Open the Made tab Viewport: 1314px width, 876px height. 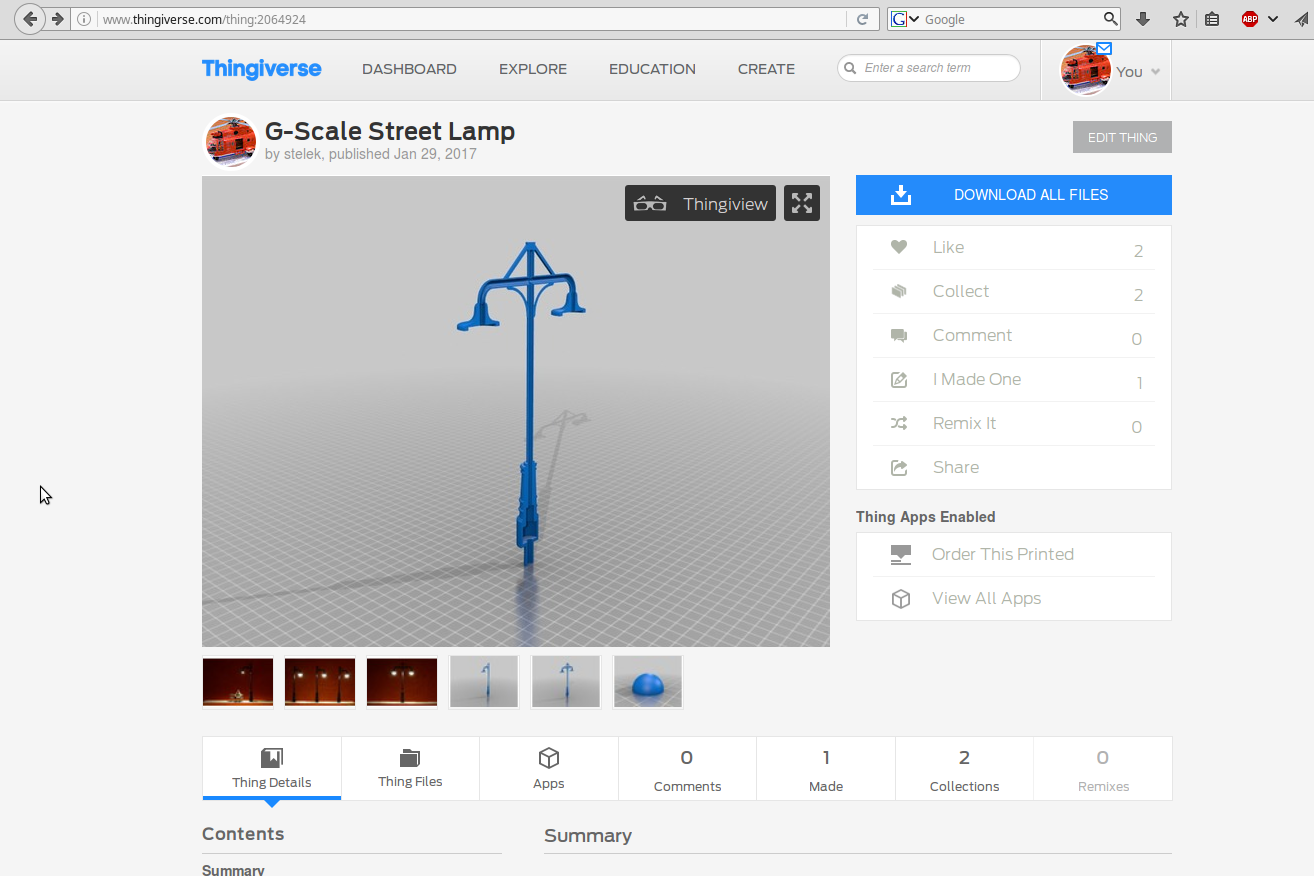826,768
